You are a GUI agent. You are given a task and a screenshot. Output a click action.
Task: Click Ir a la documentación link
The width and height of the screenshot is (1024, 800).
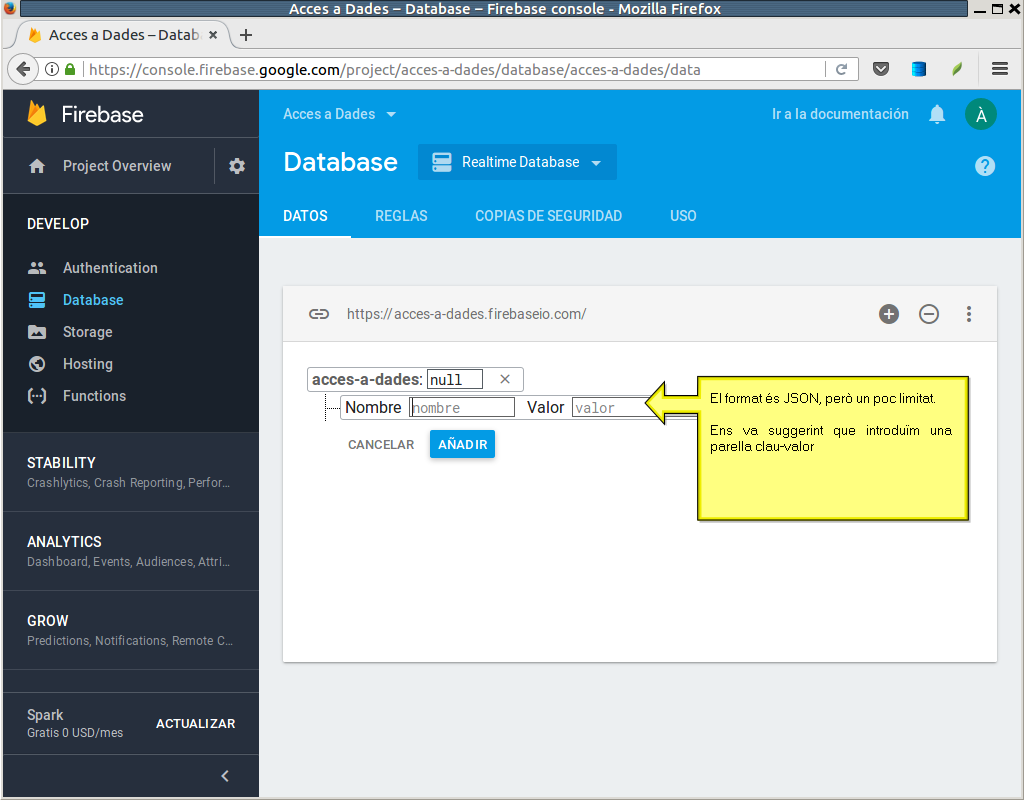click(840, 114)
